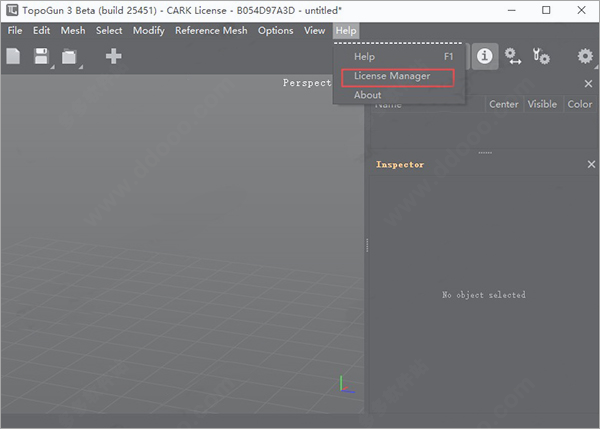Click the gear with arrows icon
Viewport: 600px width, 429px height.
513,56
